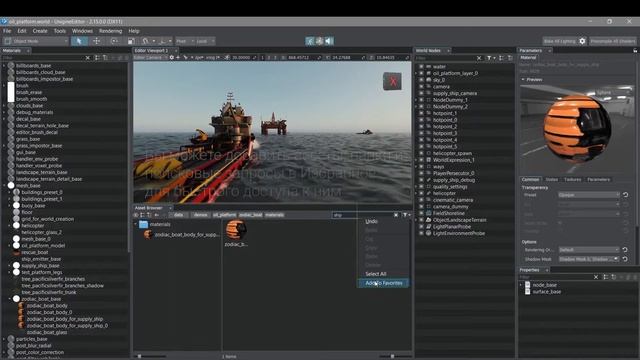Clear the Properties panel filter
640x360 pixels.
click(596, 277)
